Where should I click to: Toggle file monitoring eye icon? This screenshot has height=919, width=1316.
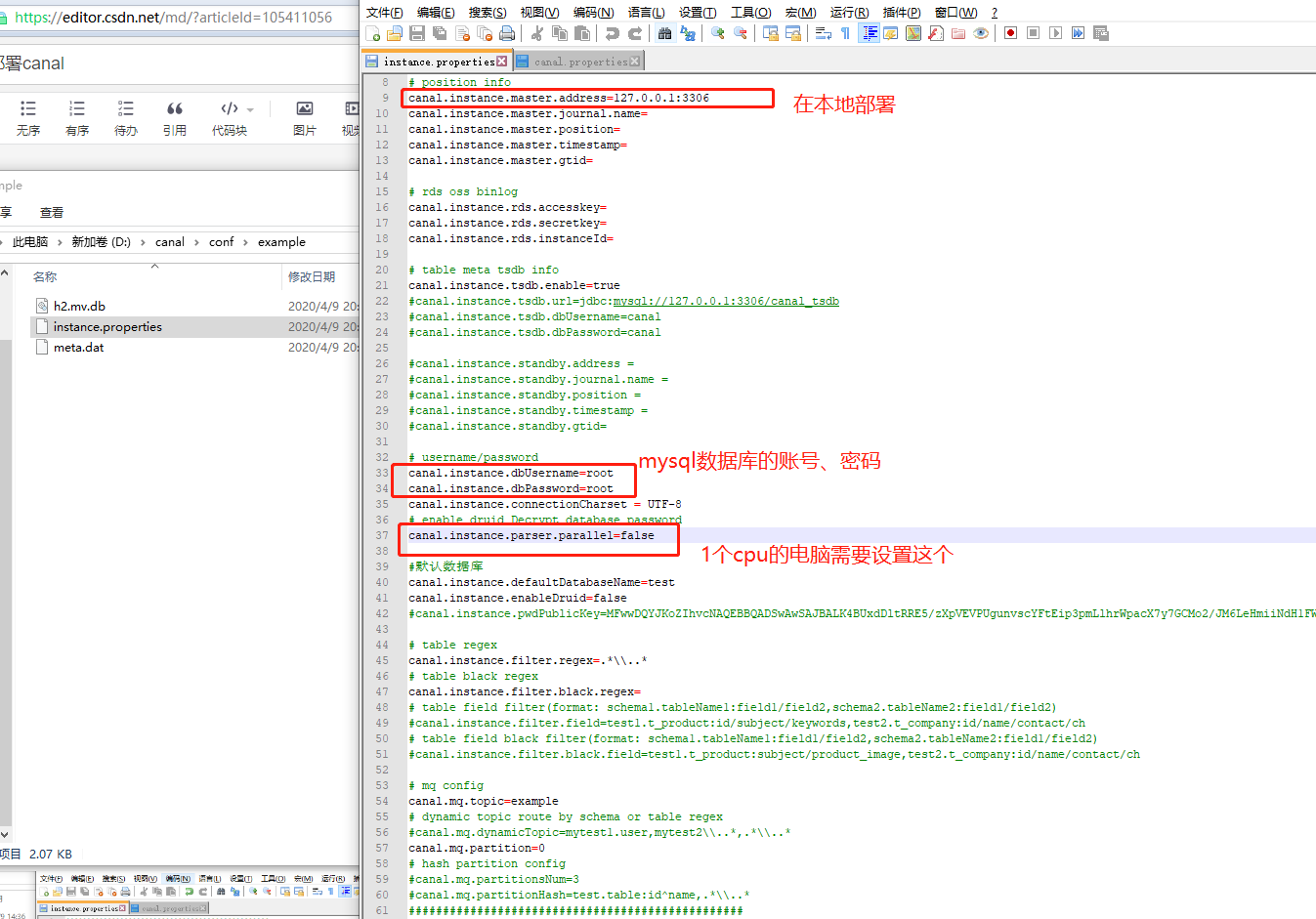[980, 33]
